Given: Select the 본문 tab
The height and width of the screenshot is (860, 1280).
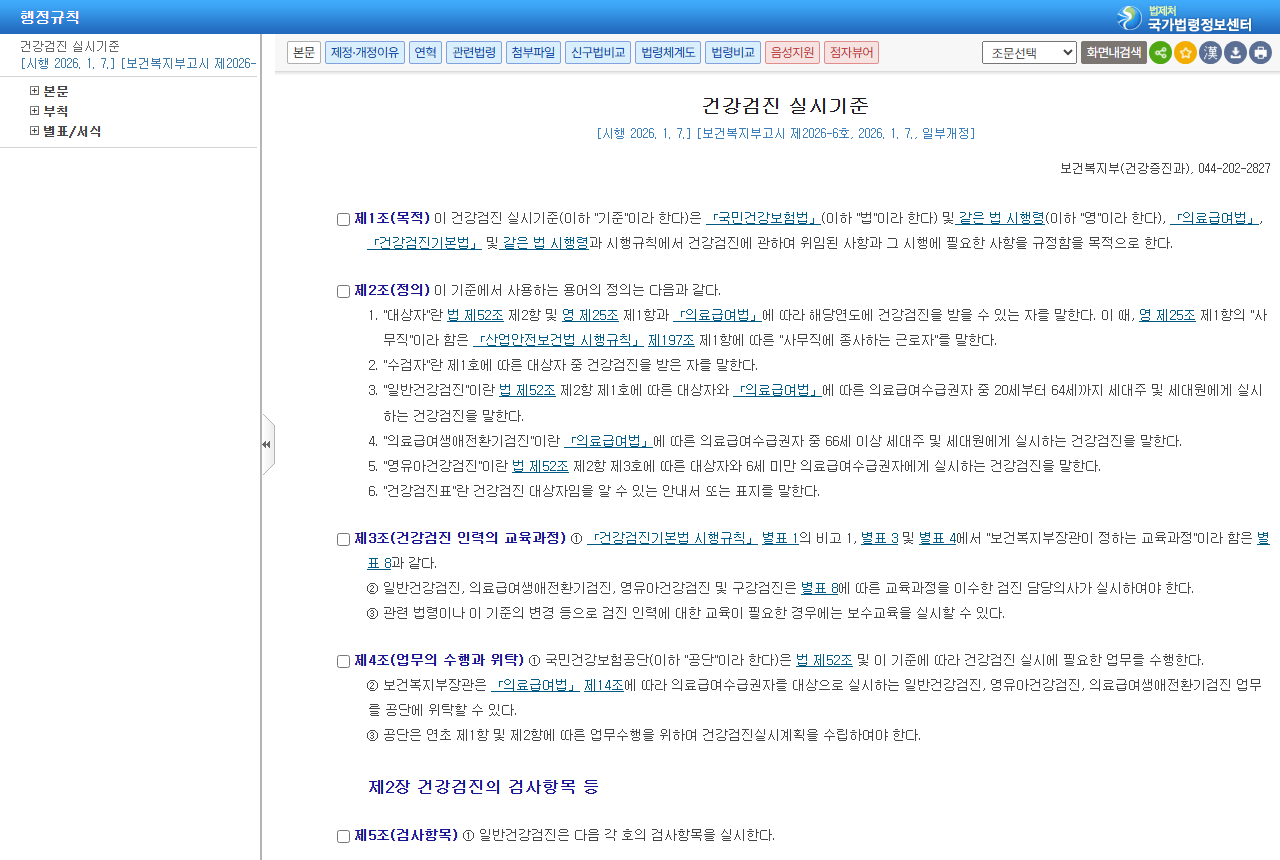Looking at the screenshot, I should [x=304, y=53].
